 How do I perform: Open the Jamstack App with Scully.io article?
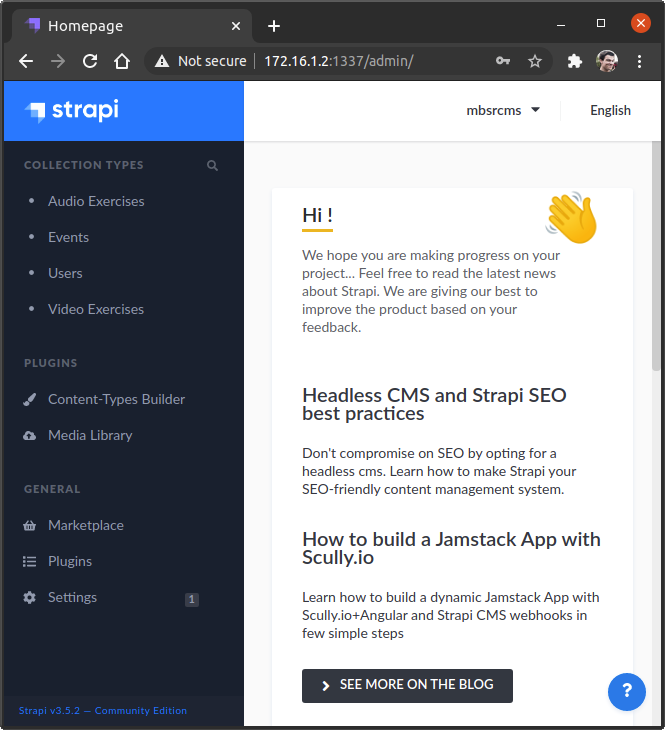click(451, 548)
